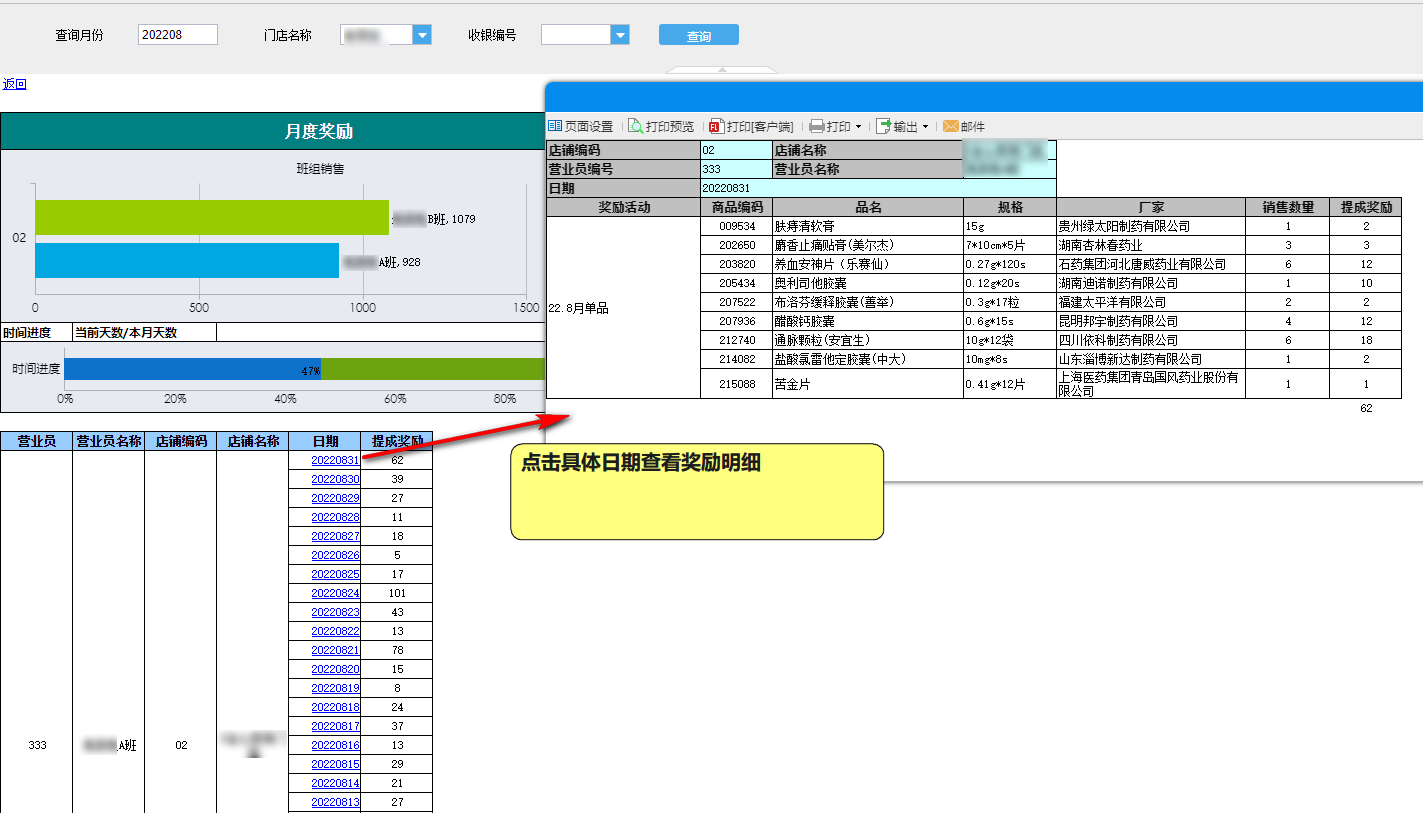
Task: Click product name 醋酸钙胶囊
Action: coord(805,321)
